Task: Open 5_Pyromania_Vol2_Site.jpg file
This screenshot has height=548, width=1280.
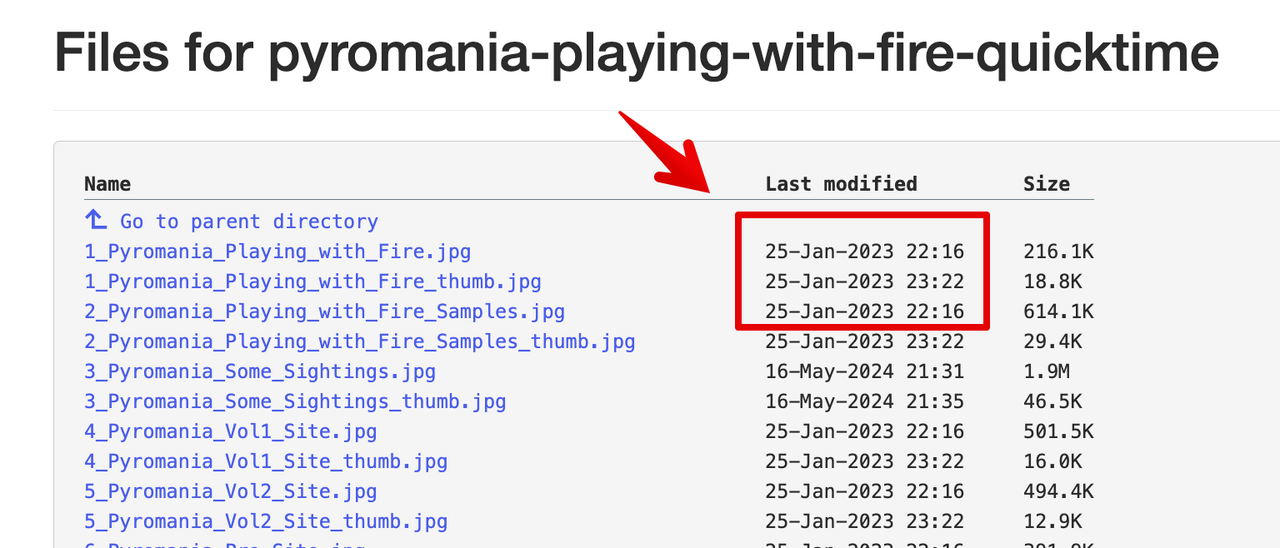Action: click(230, 492)
